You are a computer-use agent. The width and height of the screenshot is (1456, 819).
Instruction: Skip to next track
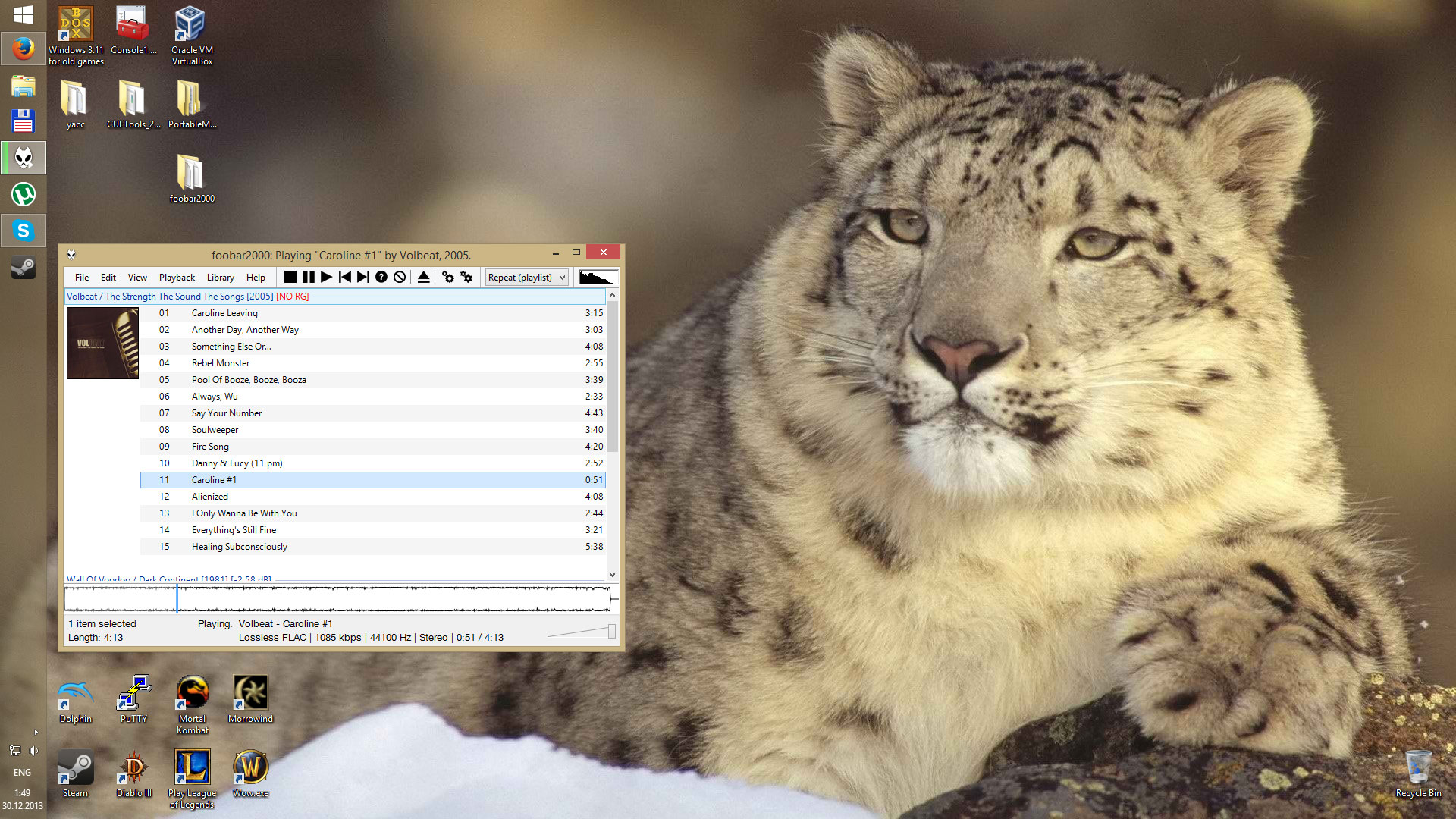click(x=363, y=278)
